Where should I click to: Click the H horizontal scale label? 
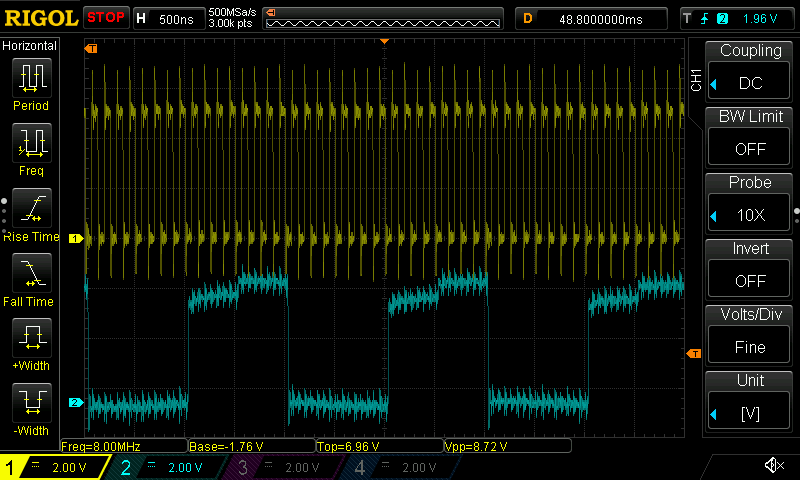[141, 19]
